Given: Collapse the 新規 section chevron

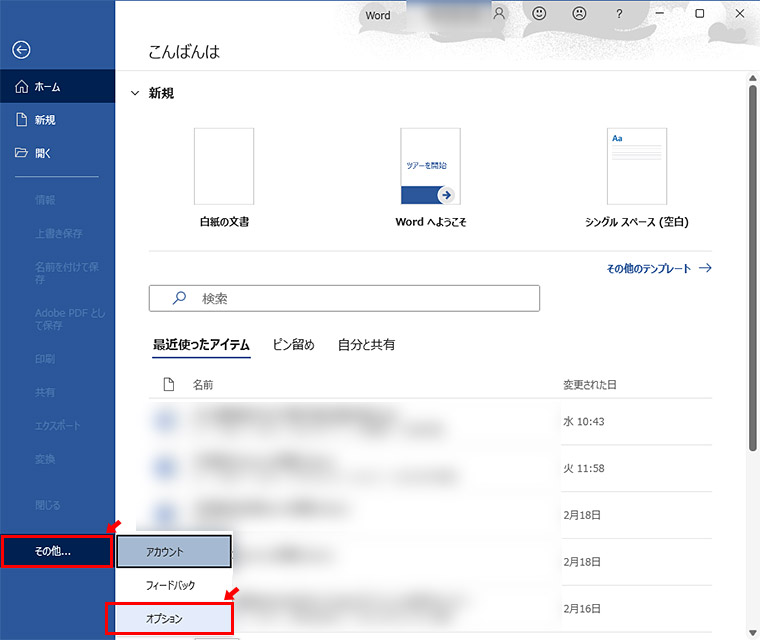Looking at the screenshot, I should (x=135, y=93).
